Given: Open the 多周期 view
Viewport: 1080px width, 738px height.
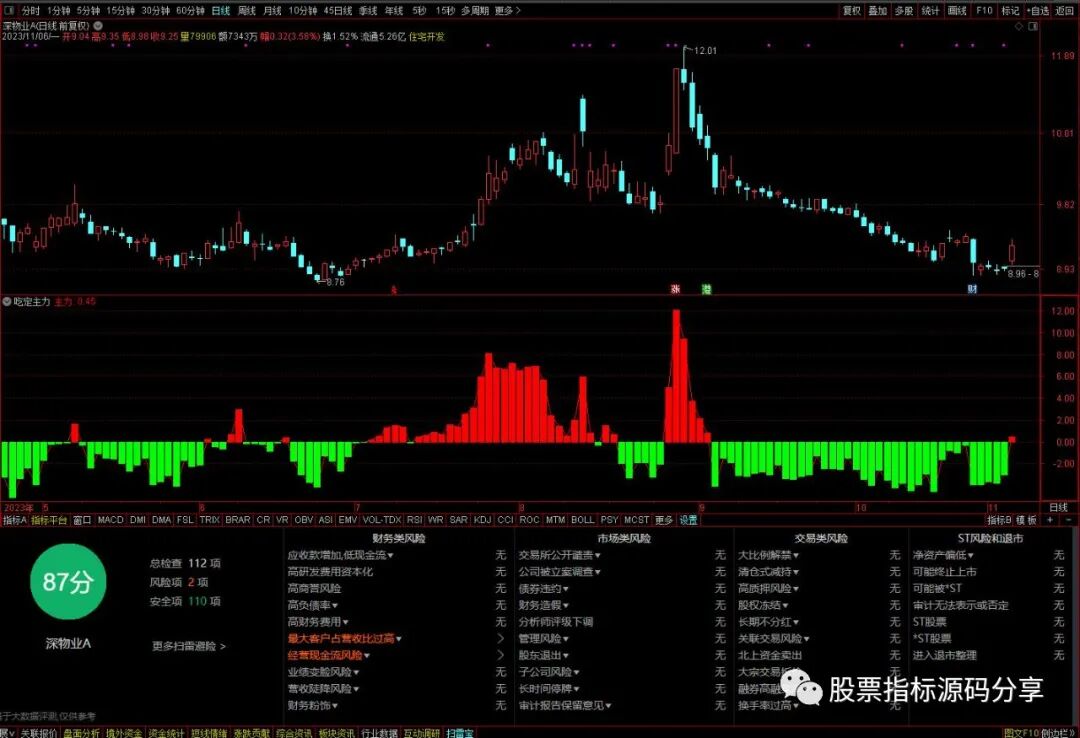Looking at the screenshot, I should (x=475, y=10).
